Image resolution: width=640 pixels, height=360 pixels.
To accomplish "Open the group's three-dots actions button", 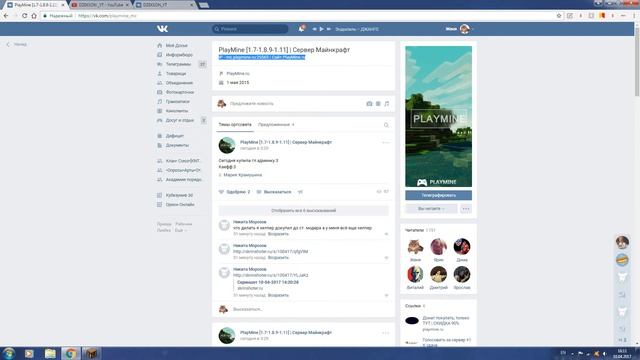I will 466,209.
